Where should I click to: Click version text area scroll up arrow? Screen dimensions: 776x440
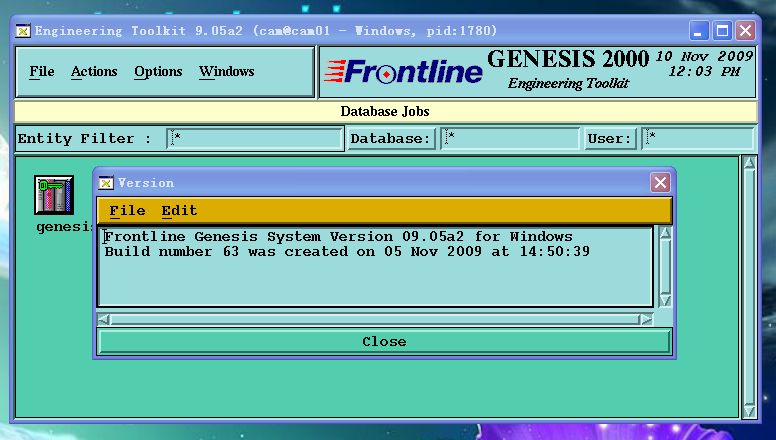pyautogui.click(x=665, y=233)
